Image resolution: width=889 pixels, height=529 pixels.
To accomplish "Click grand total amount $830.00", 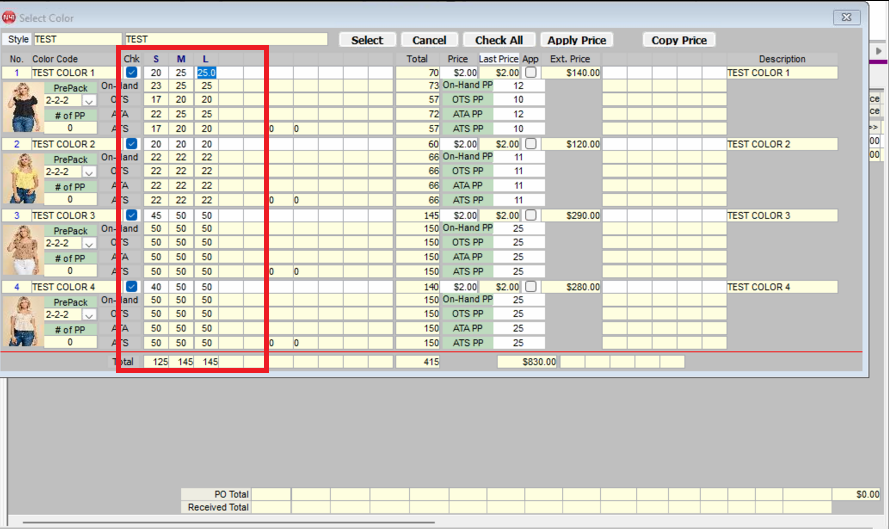I will tap(527, 362).
